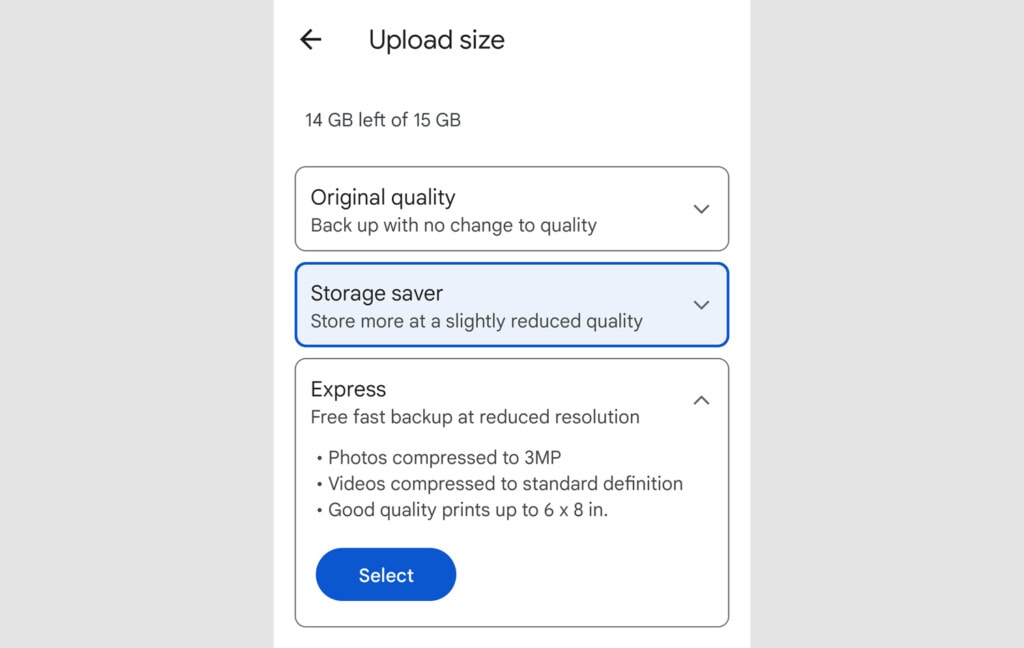
Task: Choose the Original quality title
Action: [383, 197]
